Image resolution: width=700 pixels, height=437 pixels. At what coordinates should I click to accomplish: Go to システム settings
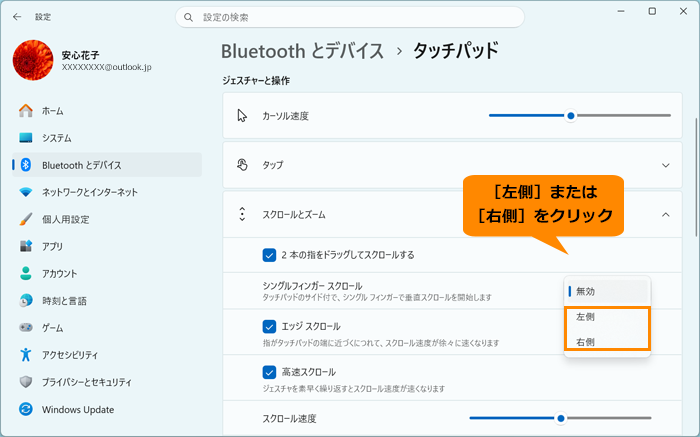107,138
